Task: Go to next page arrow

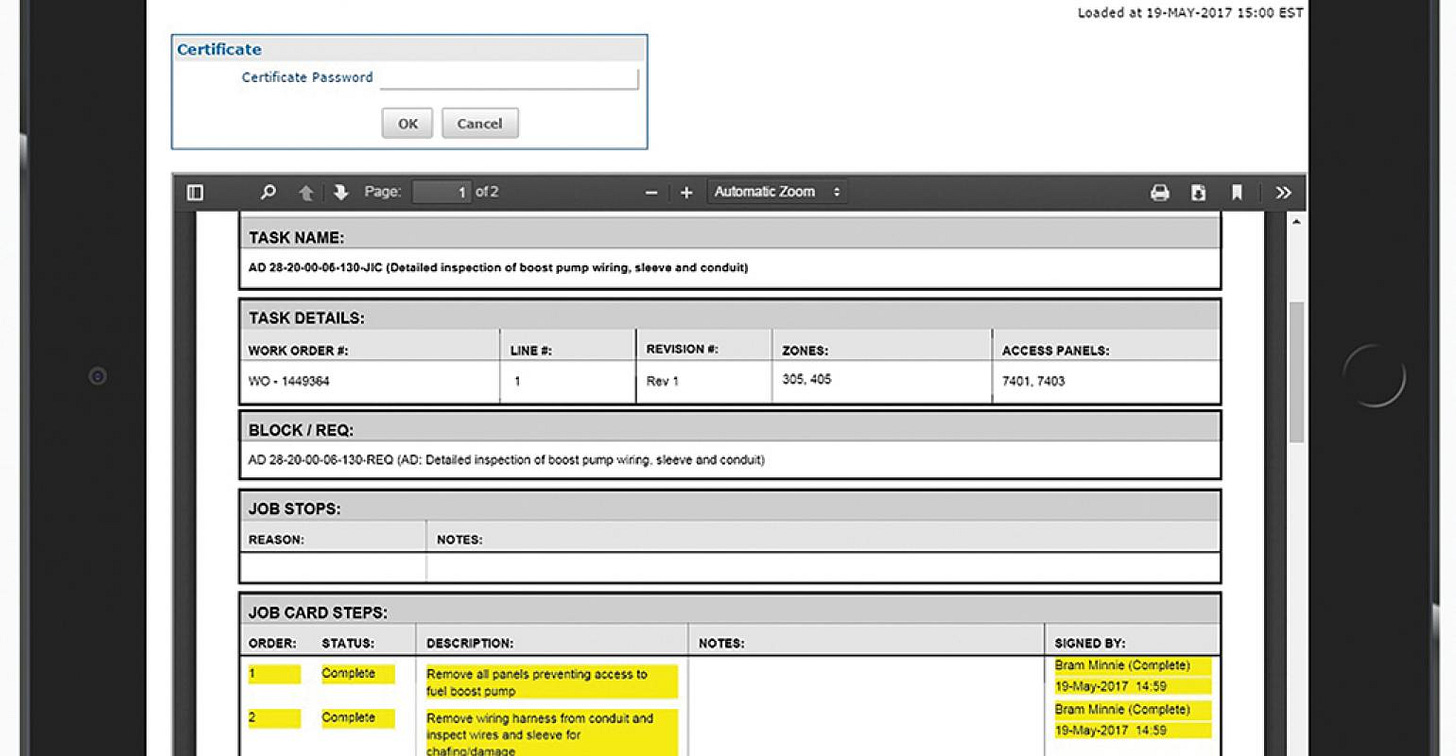Action: click(340, 192)
